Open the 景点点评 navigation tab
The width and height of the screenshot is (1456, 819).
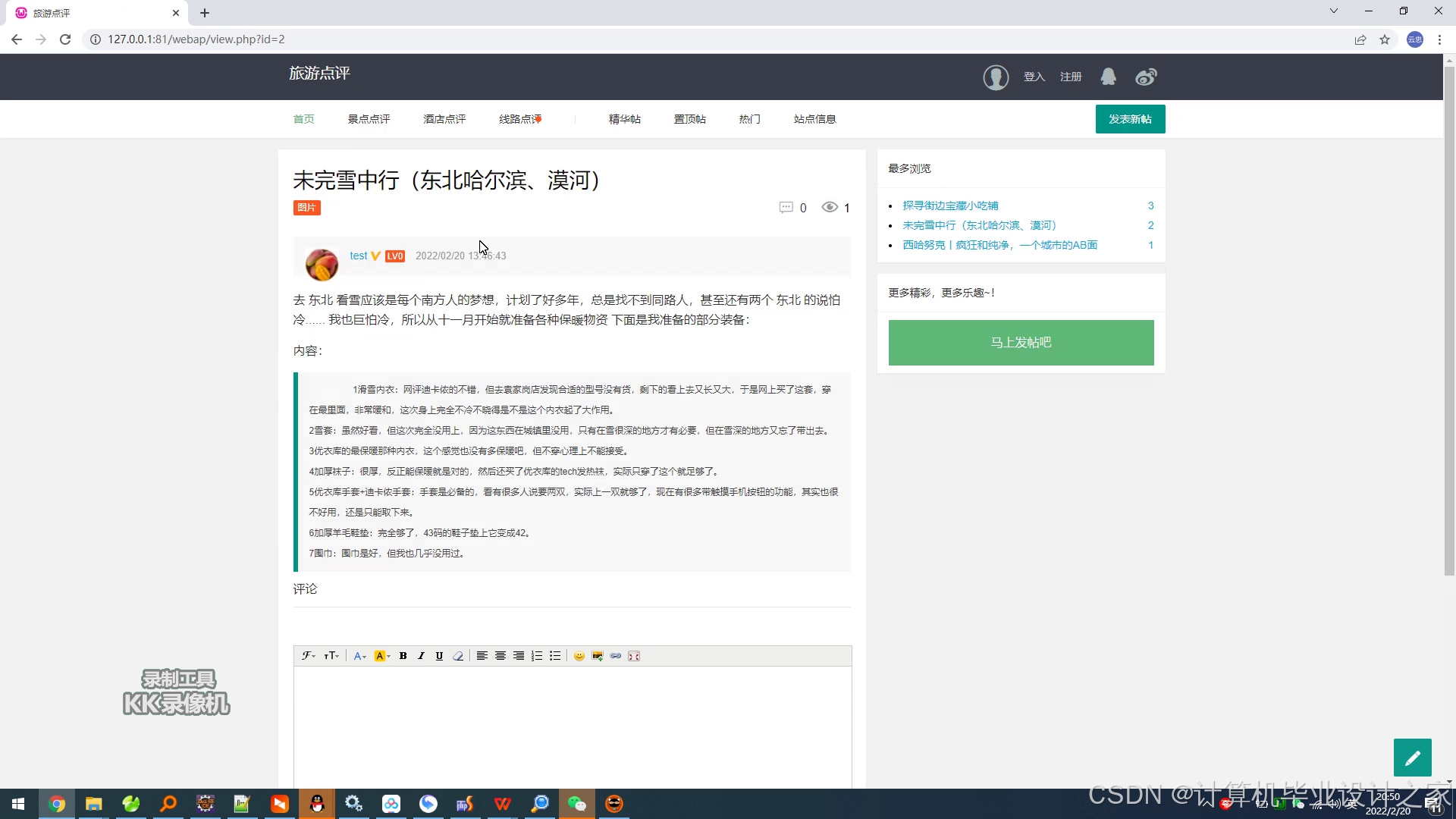(x=369, y=119)
